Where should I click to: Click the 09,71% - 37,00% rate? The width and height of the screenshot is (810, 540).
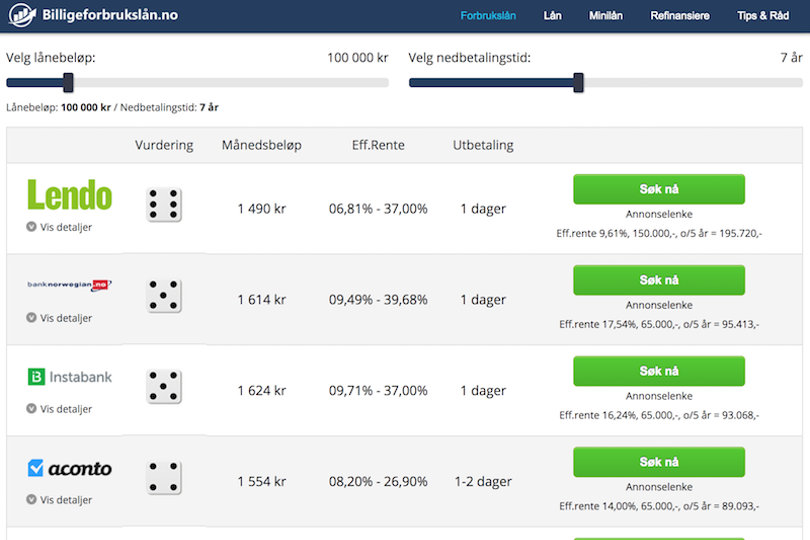378,391
